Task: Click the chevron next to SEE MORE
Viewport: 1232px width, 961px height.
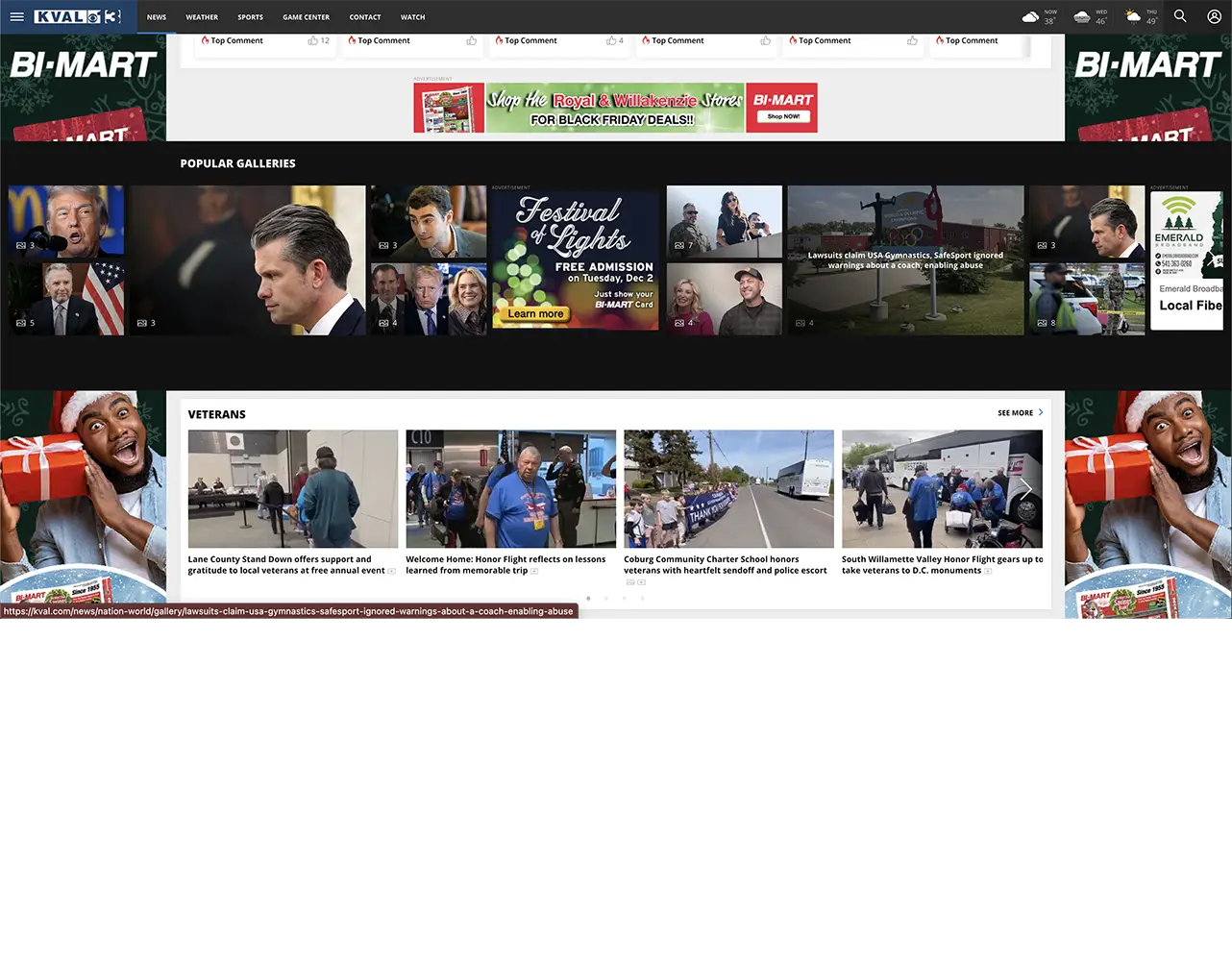Action: [x=1041, y=412]
